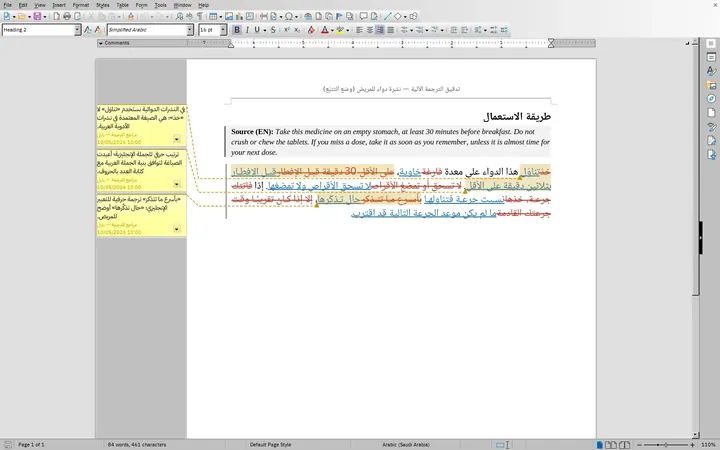This screenshot has height=450, width=720.
Task: Set Center paragraph alignment
Action: pos(370,30)
